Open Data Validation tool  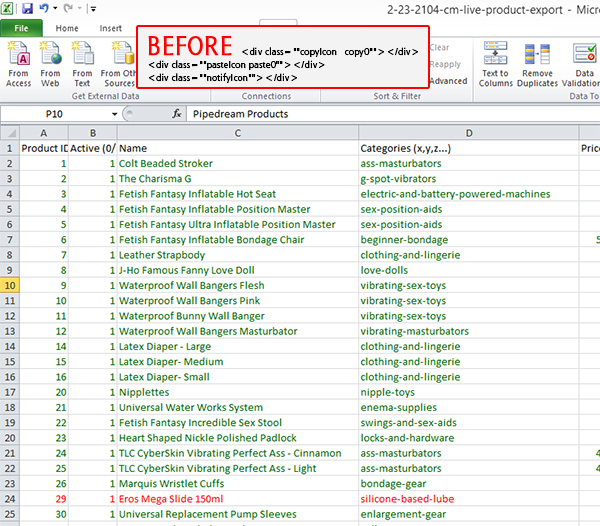(x=582, y=64)
